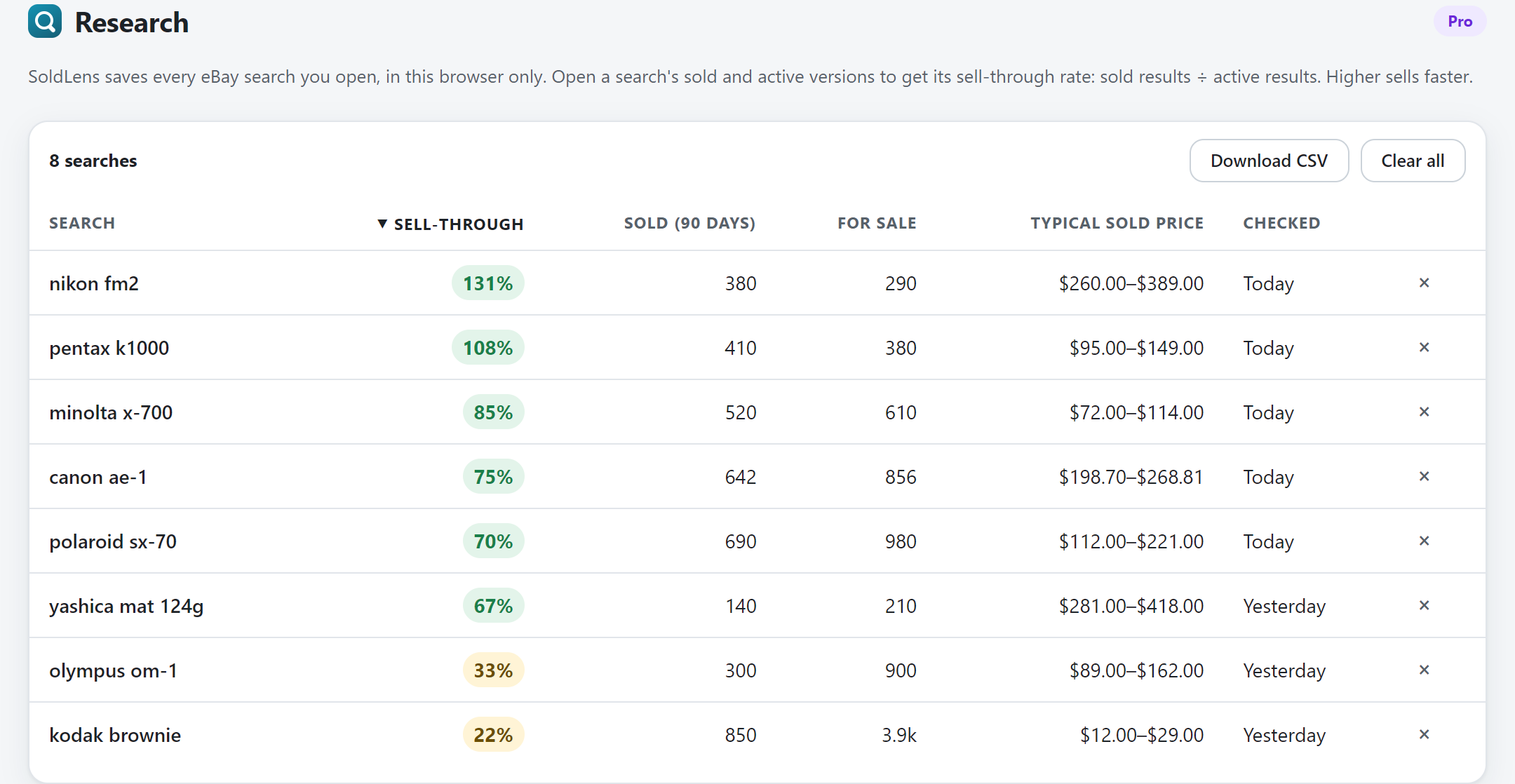Sort by Search column header
Viewport: 1515px width, 784px height.
(82, 223)
